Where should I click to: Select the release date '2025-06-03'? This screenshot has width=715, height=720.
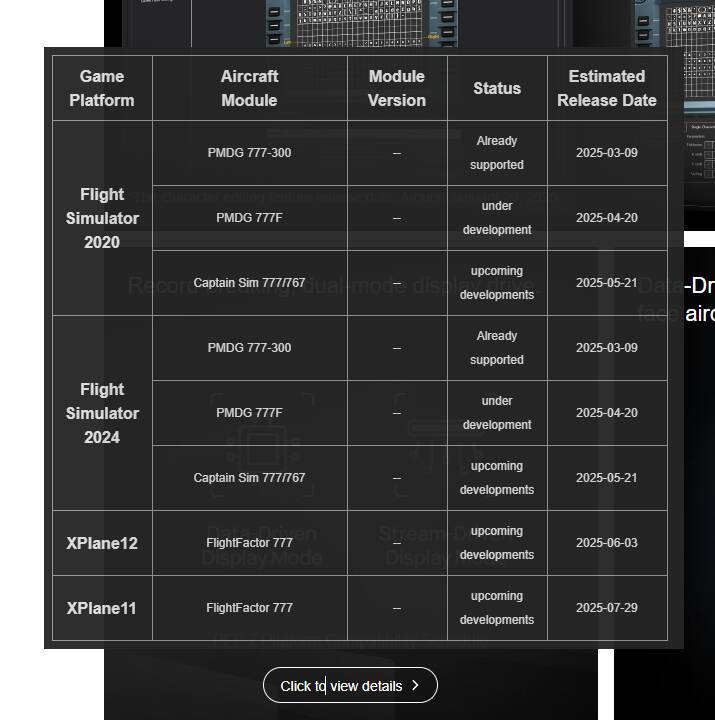tap(607, 543)
